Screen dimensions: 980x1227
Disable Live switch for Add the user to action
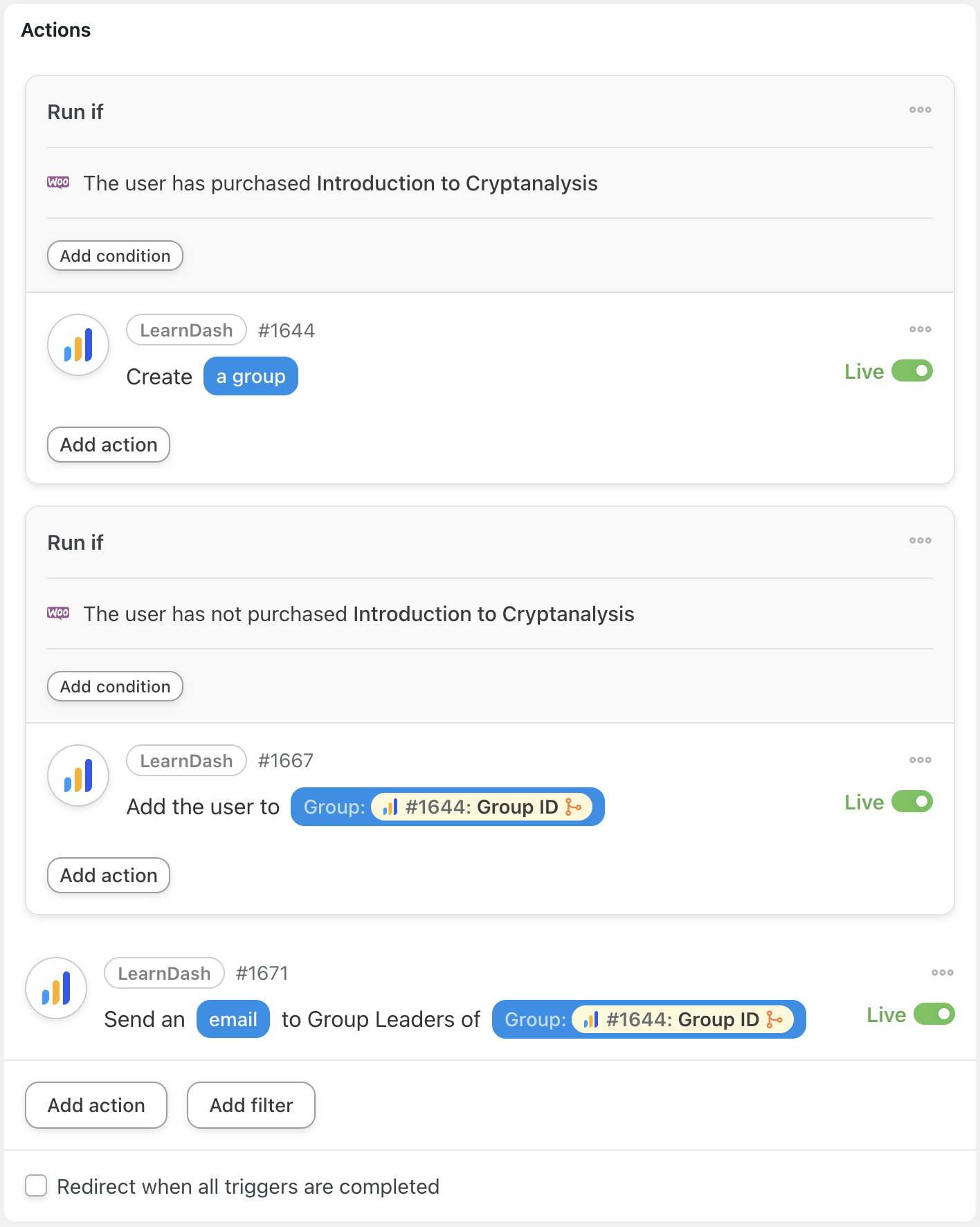(911, 802)
